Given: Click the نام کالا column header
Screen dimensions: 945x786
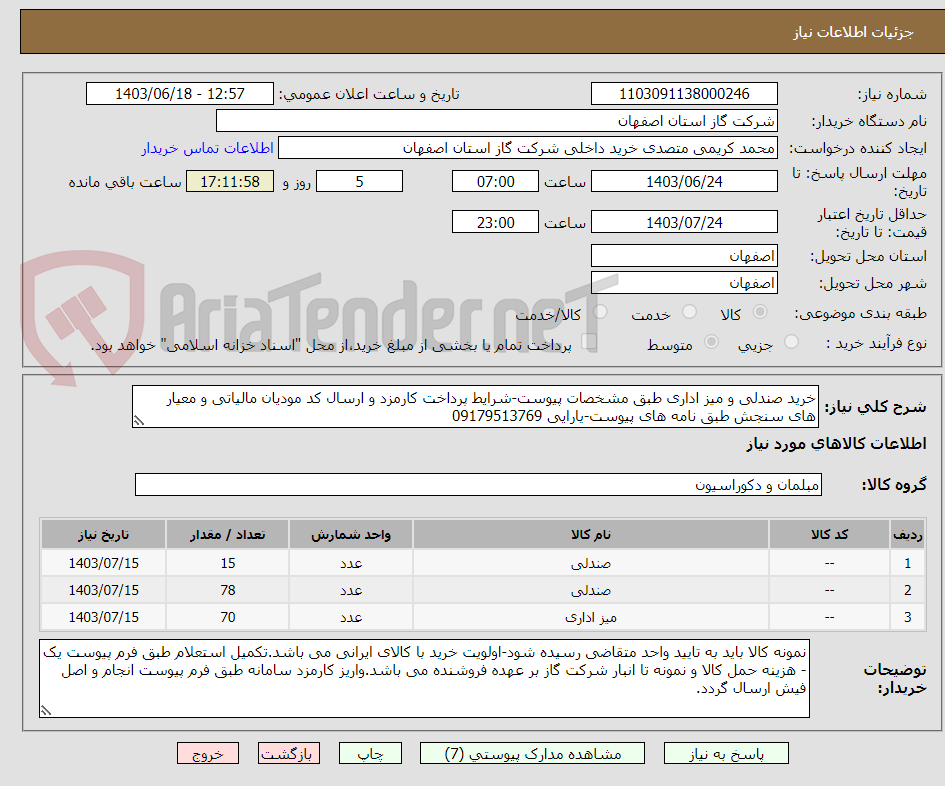Looking at the screenshot, I should pyautogui.click(x=591, y=535).
